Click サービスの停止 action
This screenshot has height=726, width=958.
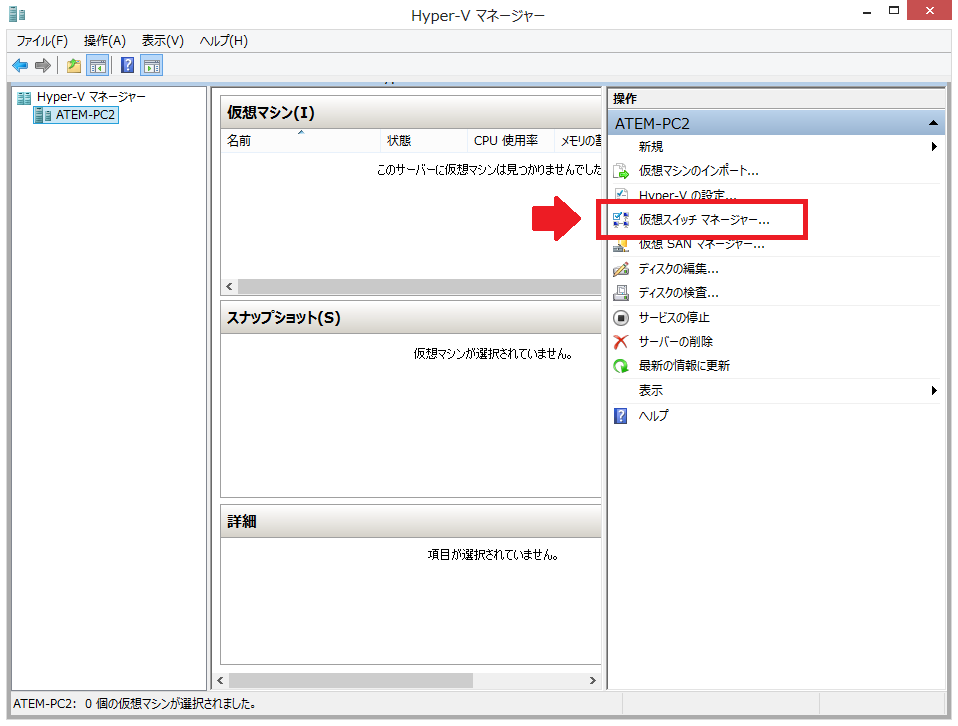(x=674, y=318)
